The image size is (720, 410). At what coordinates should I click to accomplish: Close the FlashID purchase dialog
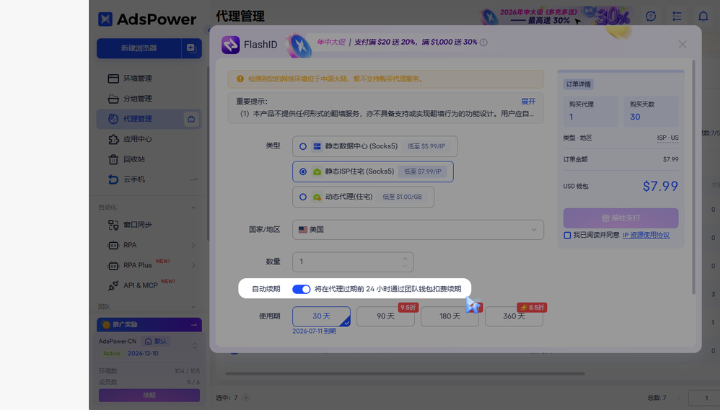click(682, 44)
